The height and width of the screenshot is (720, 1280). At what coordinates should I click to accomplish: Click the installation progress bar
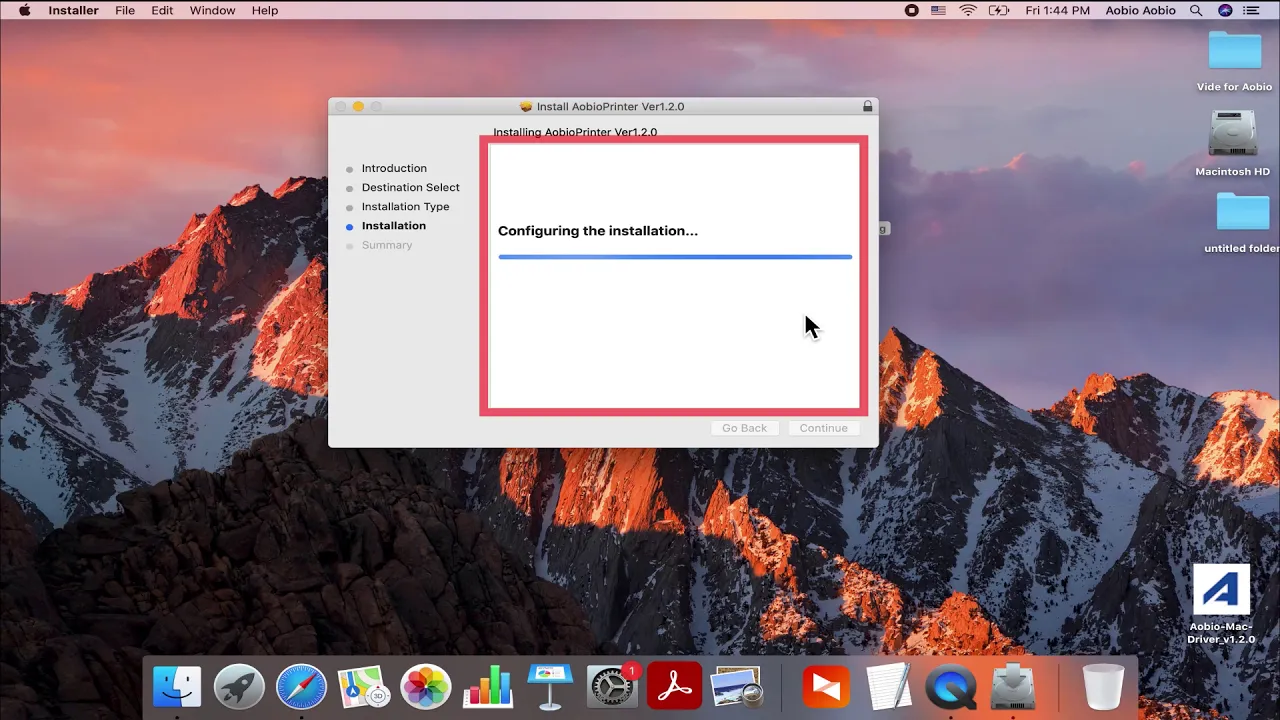coord(675,257)
